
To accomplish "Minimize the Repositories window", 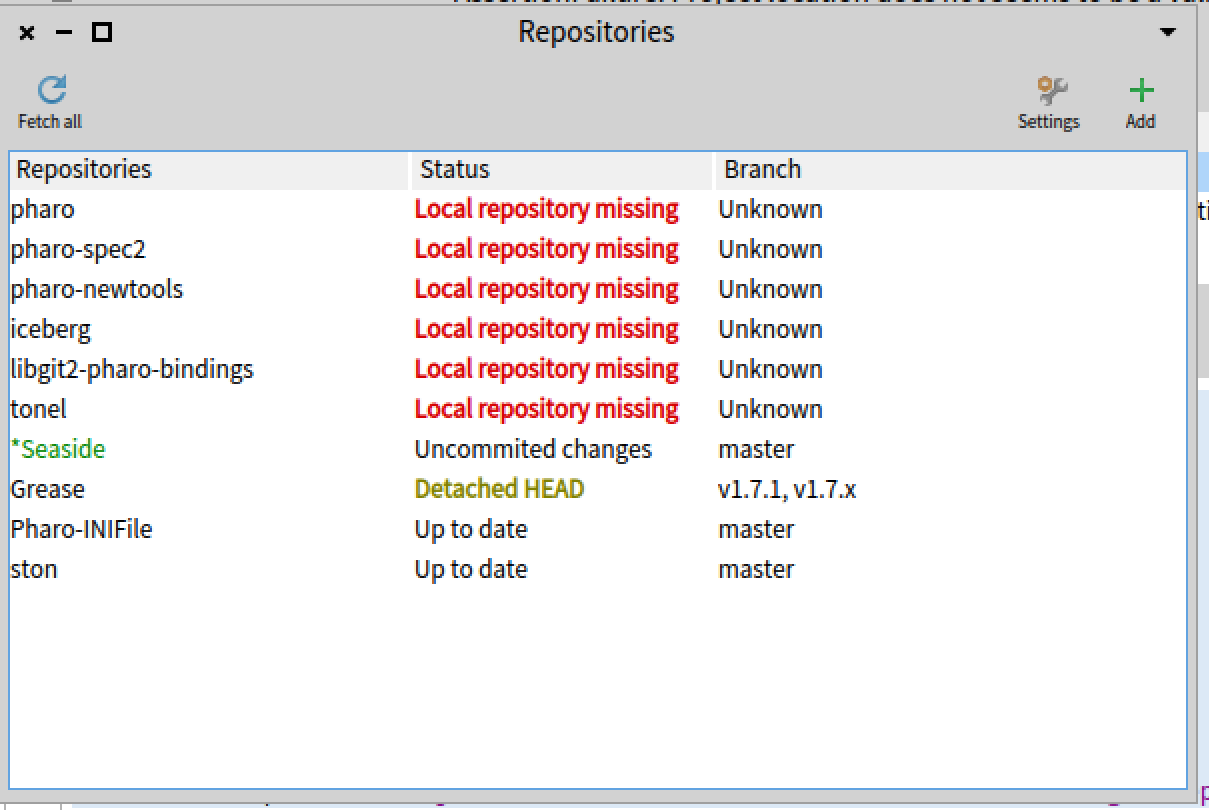I will [64, 33].
